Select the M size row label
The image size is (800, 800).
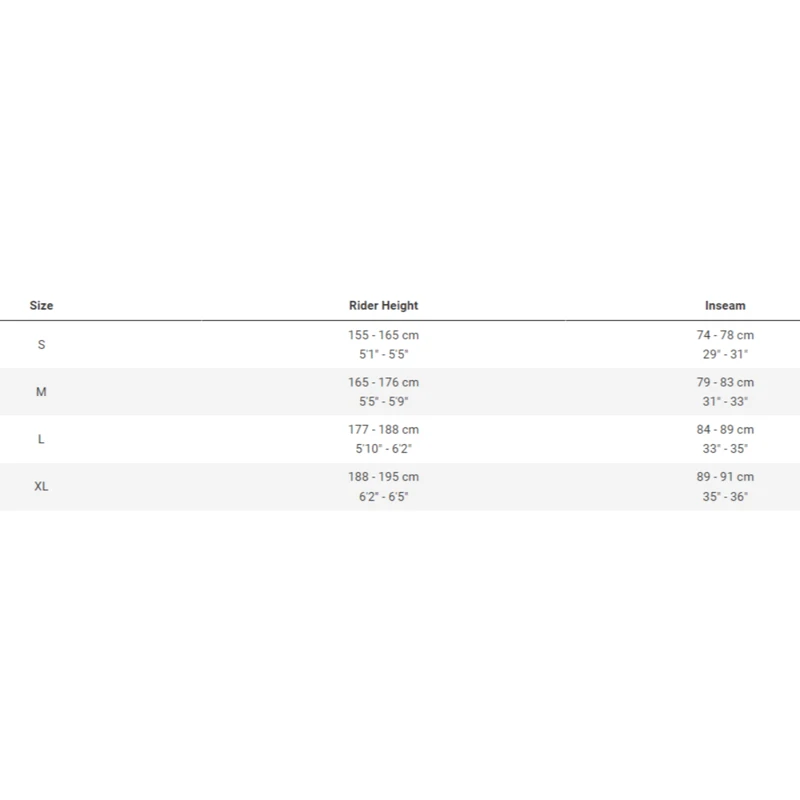[41, 392]
